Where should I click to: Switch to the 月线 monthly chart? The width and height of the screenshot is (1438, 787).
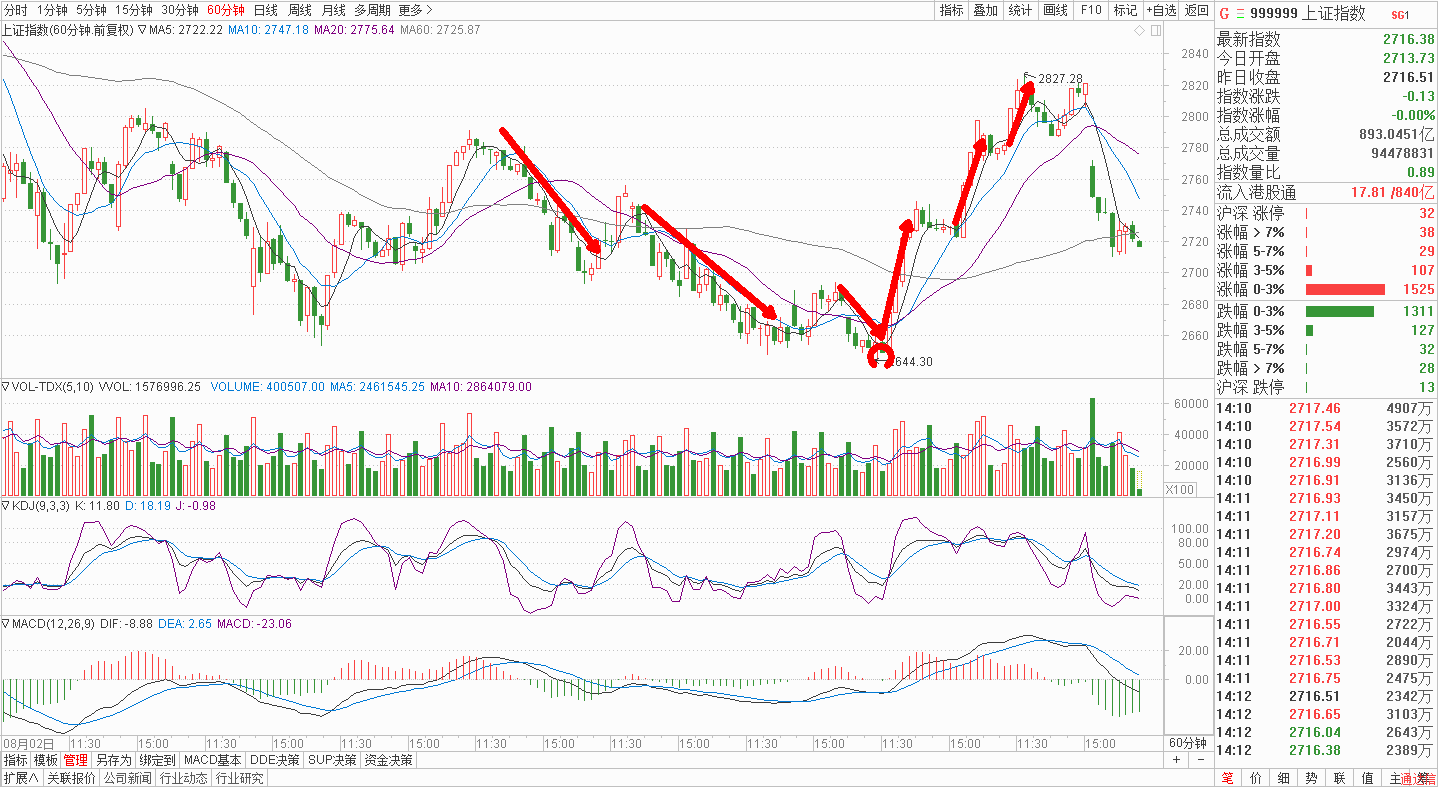click(333, 10)
